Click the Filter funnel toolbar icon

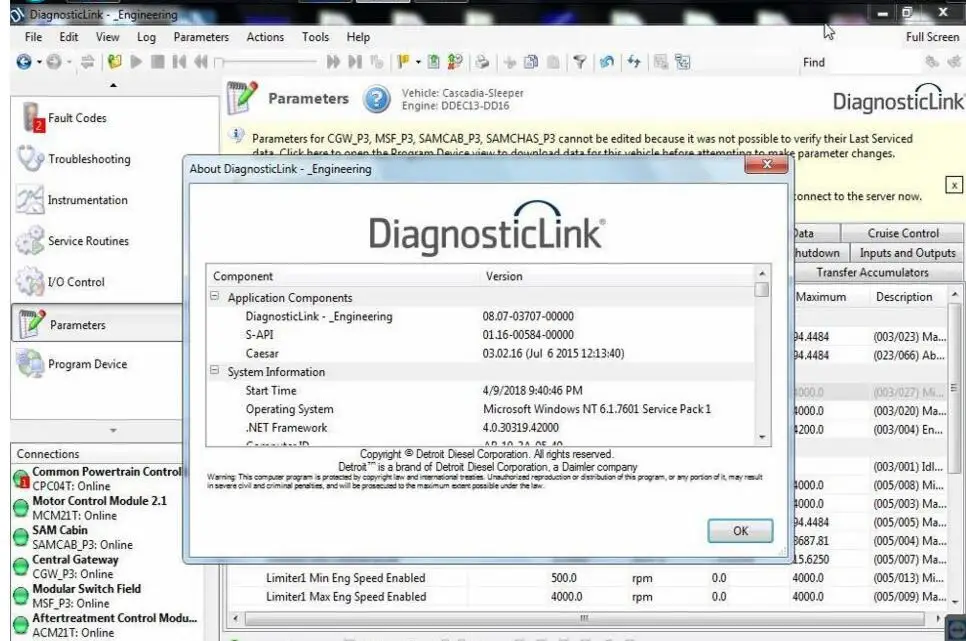pos(580,62)
